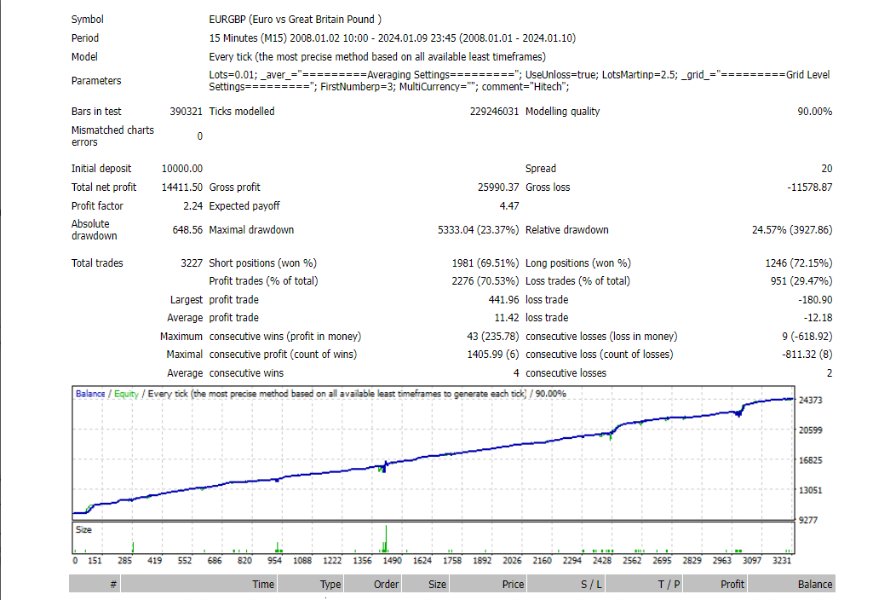Click the Type column header
This screenshot has width=873, height=600.
pyautogui.click(x=330, y=584)
